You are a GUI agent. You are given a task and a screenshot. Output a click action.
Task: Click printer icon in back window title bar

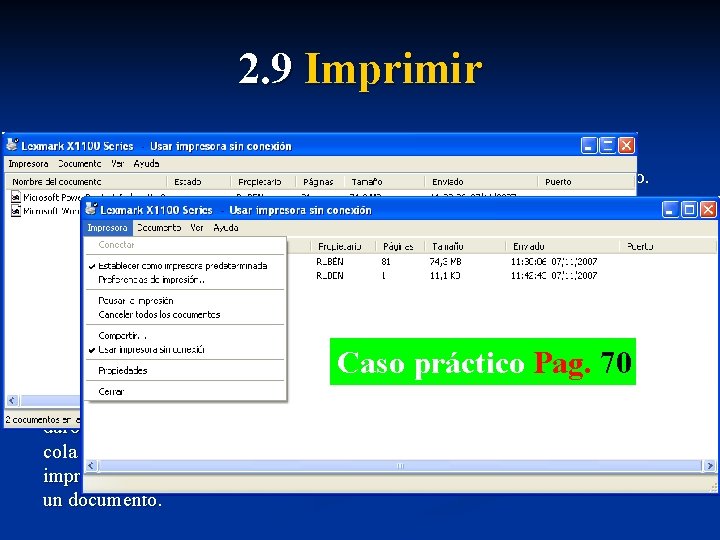12,145
